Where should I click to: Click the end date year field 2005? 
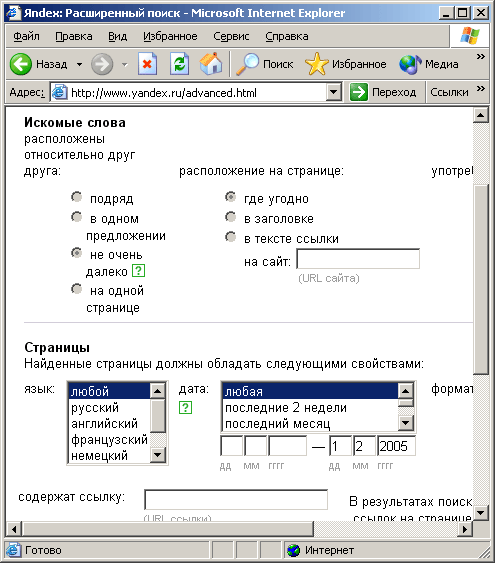(x=396, y=446)
